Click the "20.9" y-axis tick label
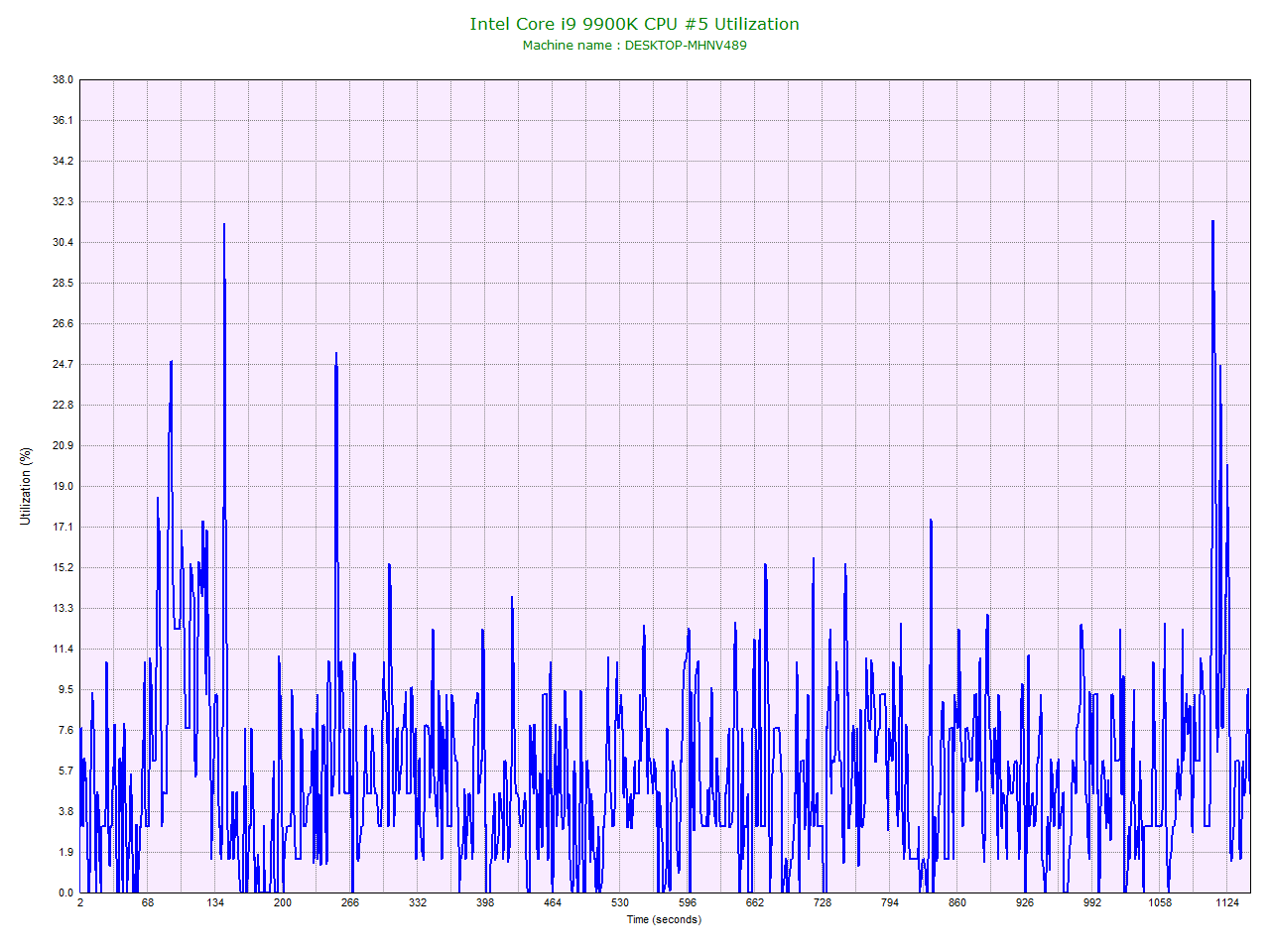The height and width of the screenshot is (952, 1270). pyautogui.click(x=63, y=446)
